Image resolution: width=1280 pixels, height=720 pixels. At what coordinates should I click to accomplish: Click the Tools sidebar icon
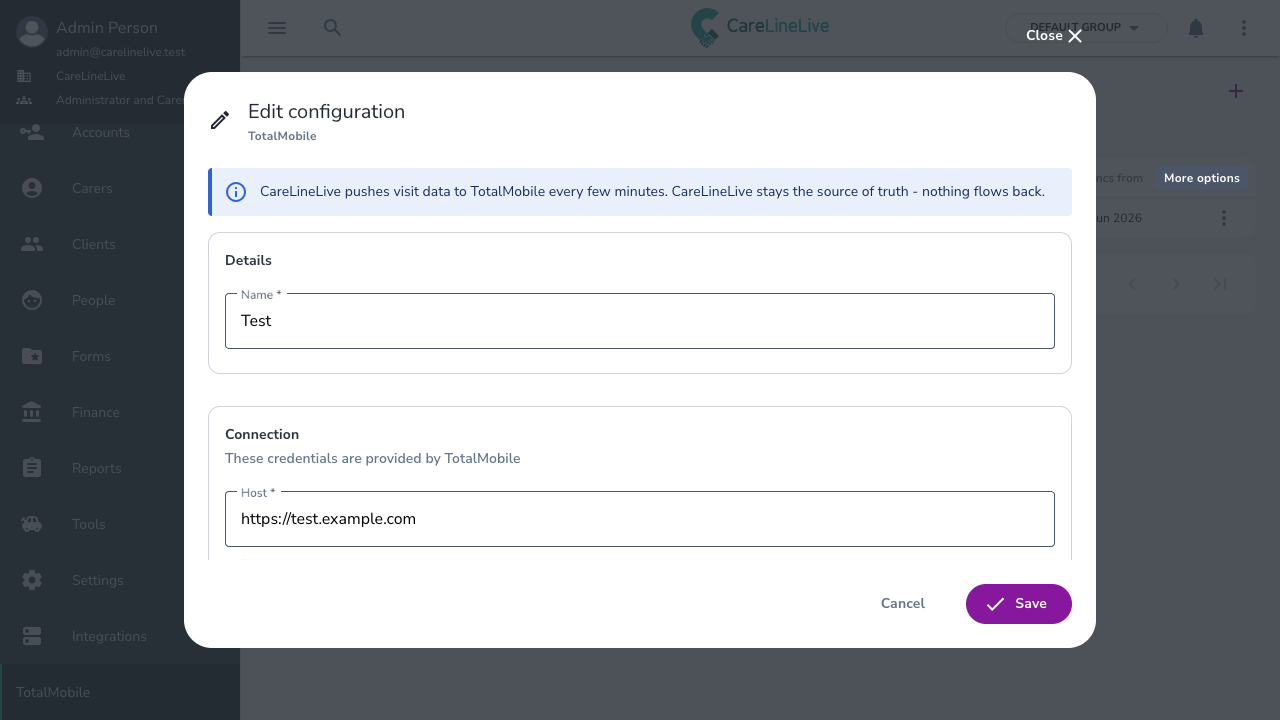(x=32, y=524)
